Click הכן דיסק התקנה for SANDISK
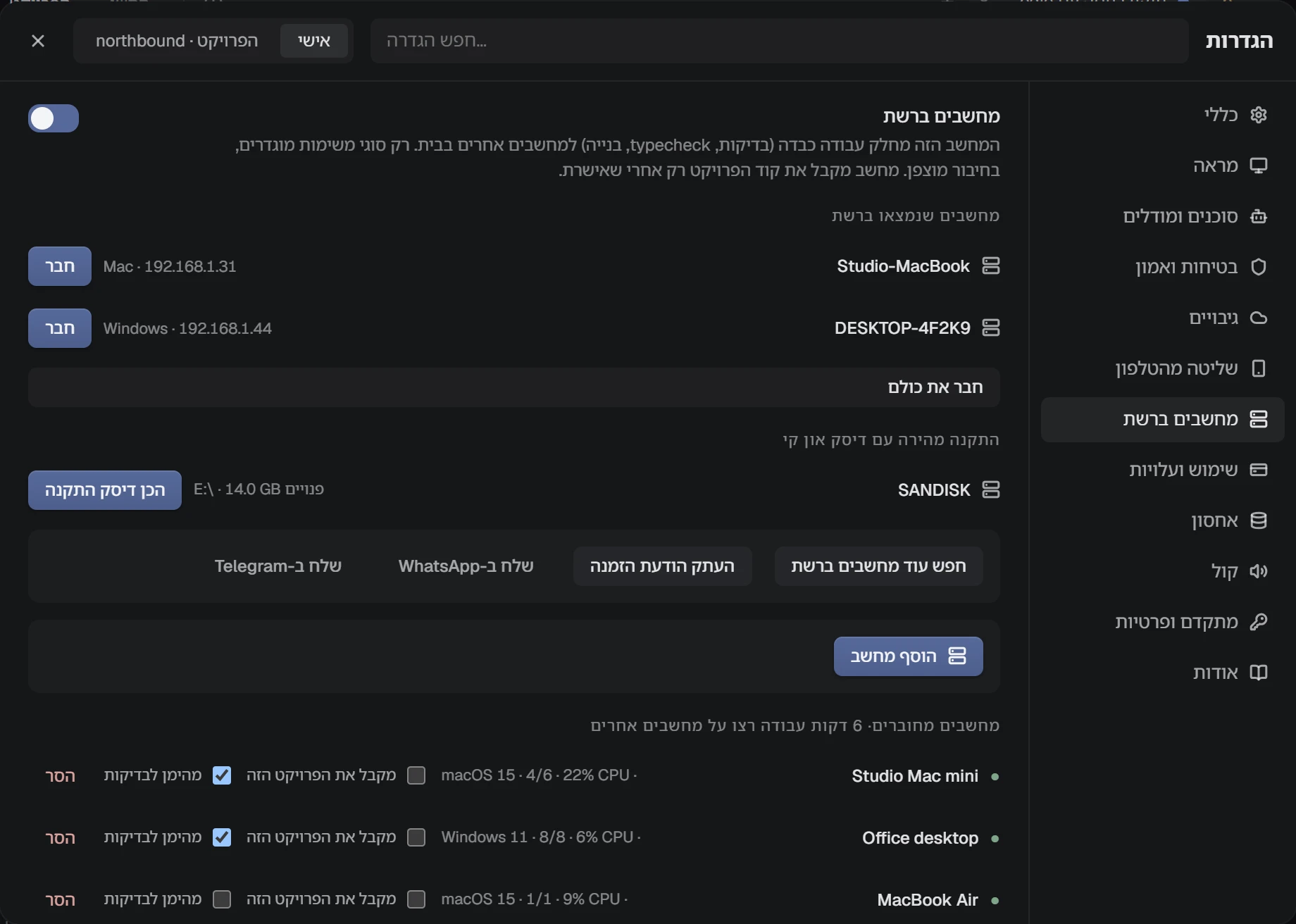Viewport: 1296px width, 924px height. pos(105,490)
